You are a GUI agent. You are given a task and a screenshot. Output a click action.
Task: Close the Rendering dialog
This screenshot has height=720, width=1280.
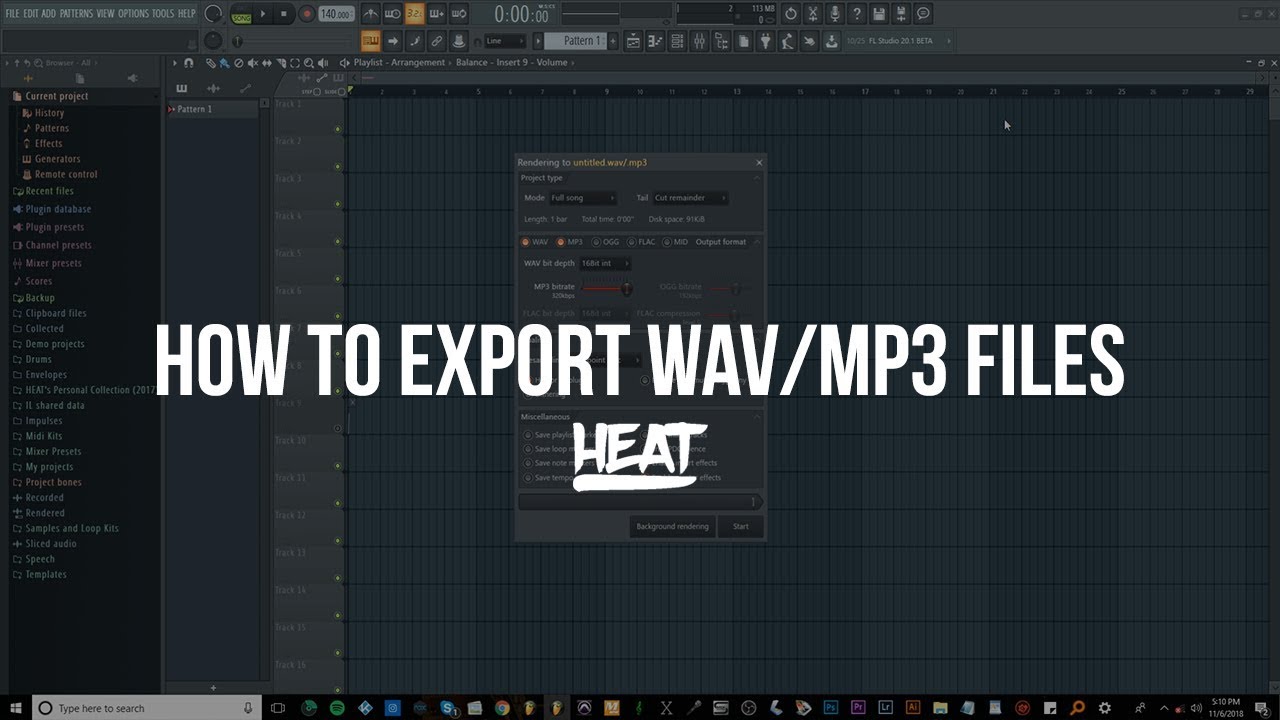pyautogui.click(x=758, y=162)
